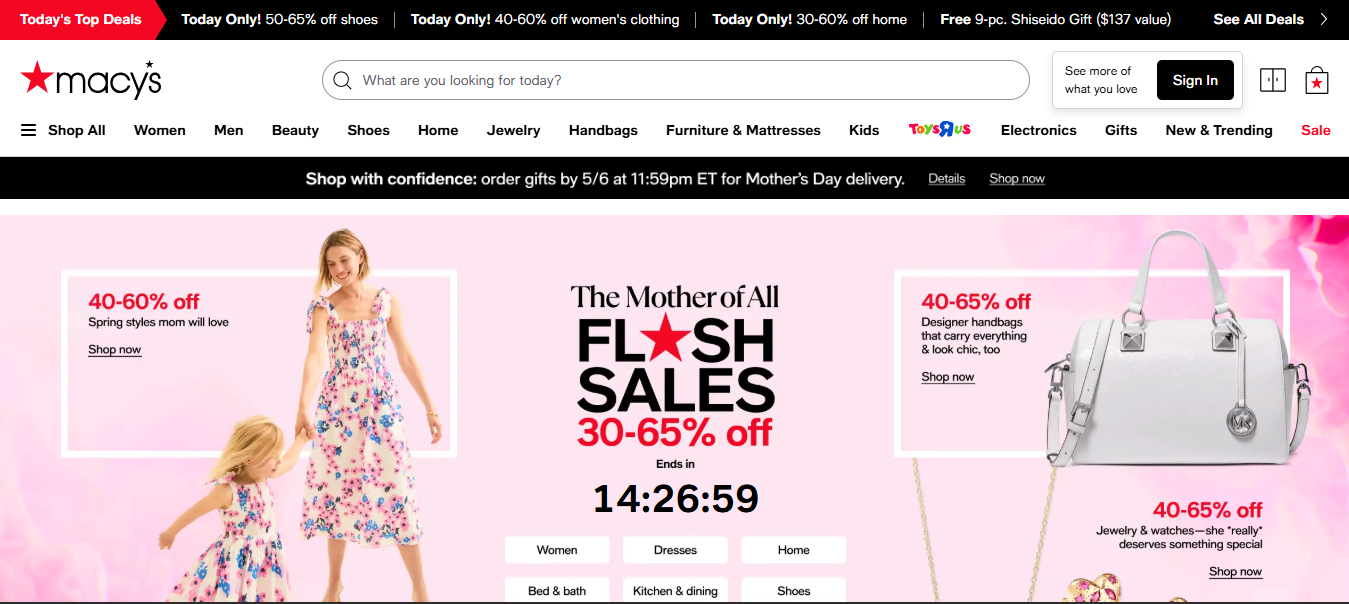The height and width of the screenshot is (604, 1349).
Task: Click Shop now under Spring styles offer
Action: coord(115,350)
